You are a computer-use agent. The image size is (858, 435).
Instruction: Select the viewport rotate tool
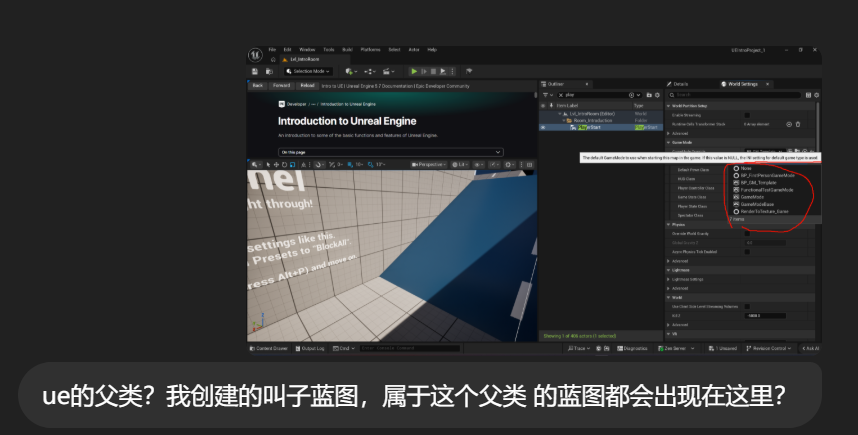pyautogui.click(x=285, y=164)
